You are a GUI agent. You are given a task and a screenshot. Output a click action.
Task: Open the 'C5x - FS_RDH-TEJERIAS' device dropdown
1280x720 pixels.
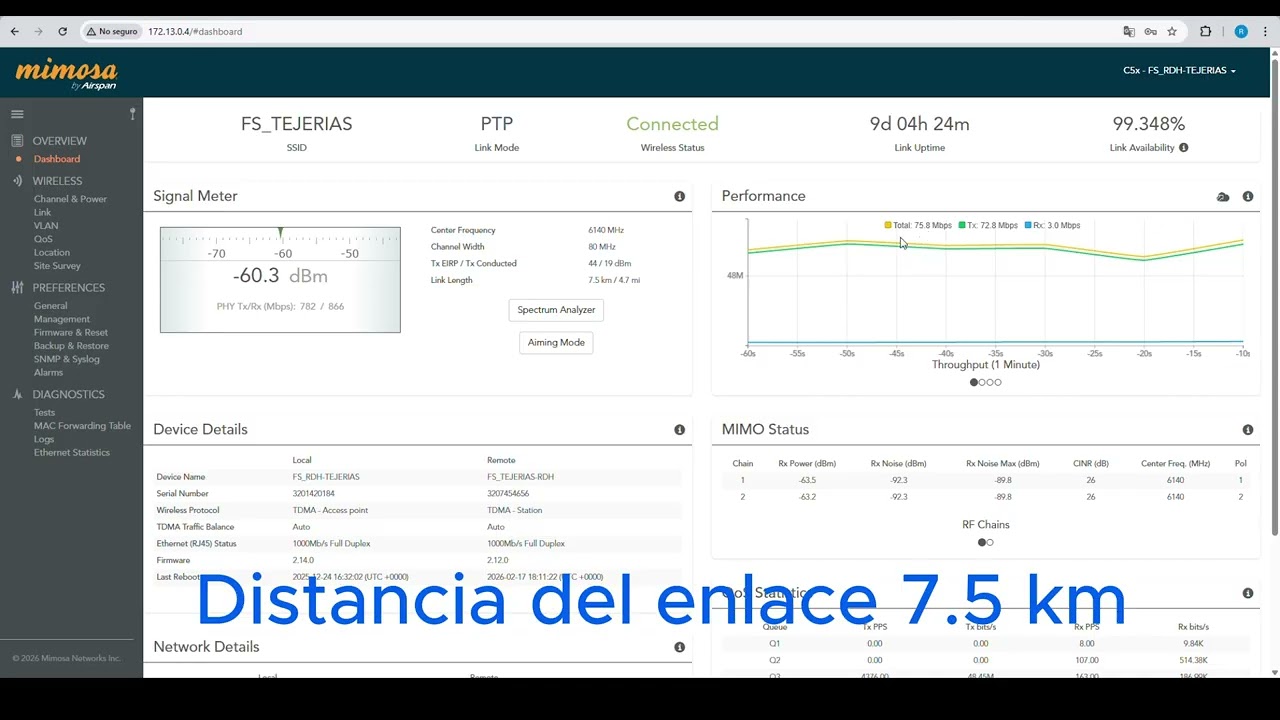click(1179, 71)
